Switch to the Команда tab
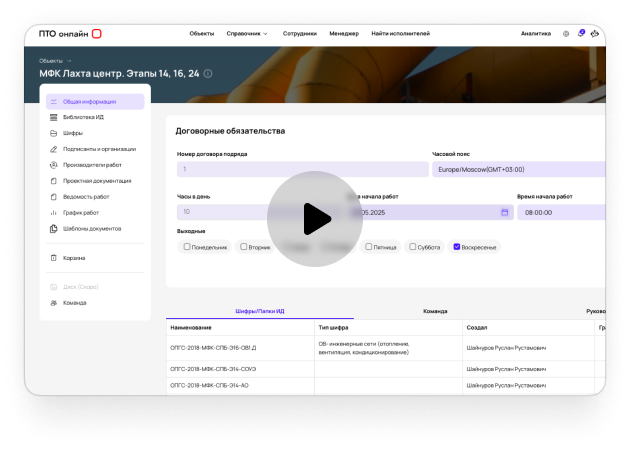This screenshot has width=630, height=452. (435, 311)
